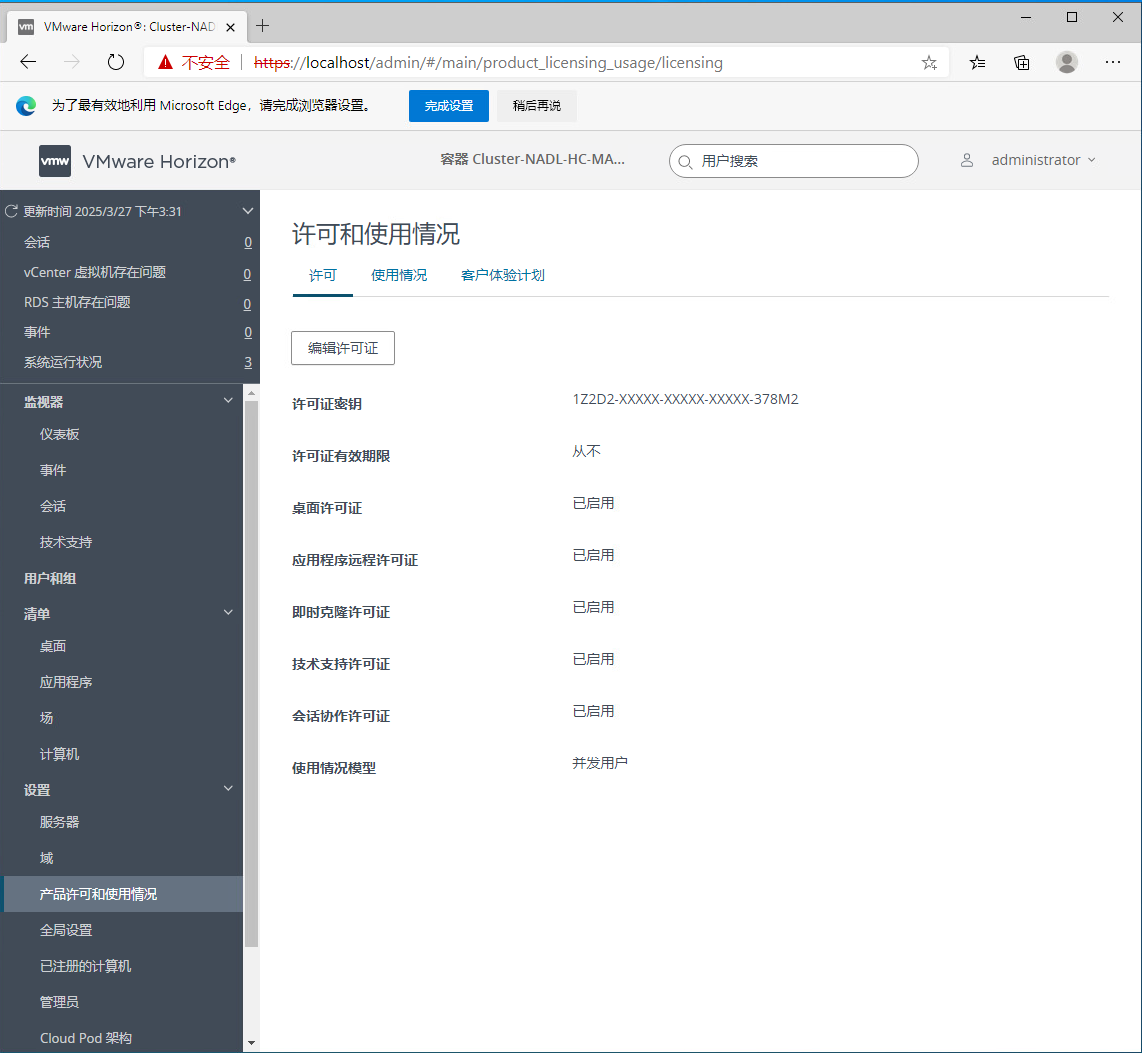Collapse the 设置 section
This screenshot has width=1142, height=1053.
[228, 789]
